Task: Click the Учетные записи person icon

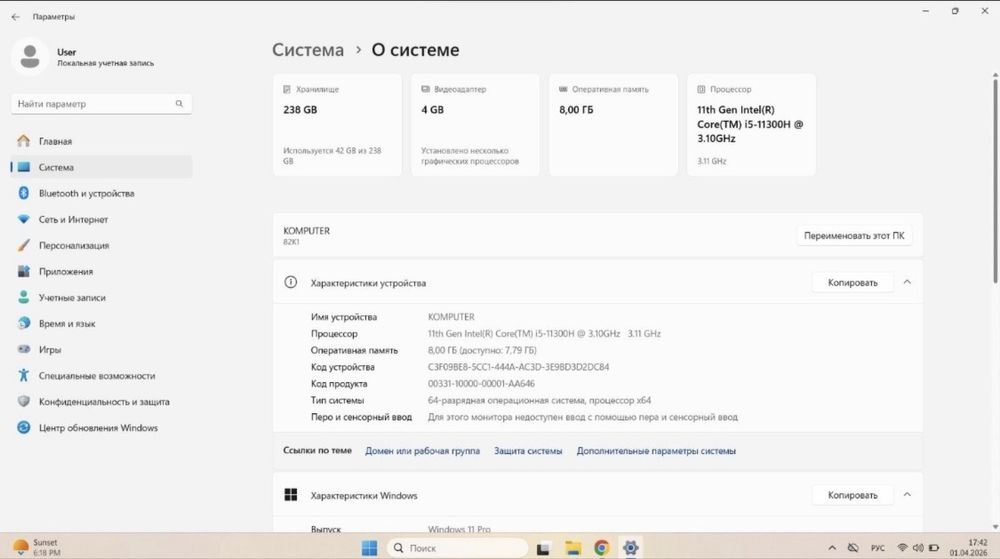Action: (24, 298)
